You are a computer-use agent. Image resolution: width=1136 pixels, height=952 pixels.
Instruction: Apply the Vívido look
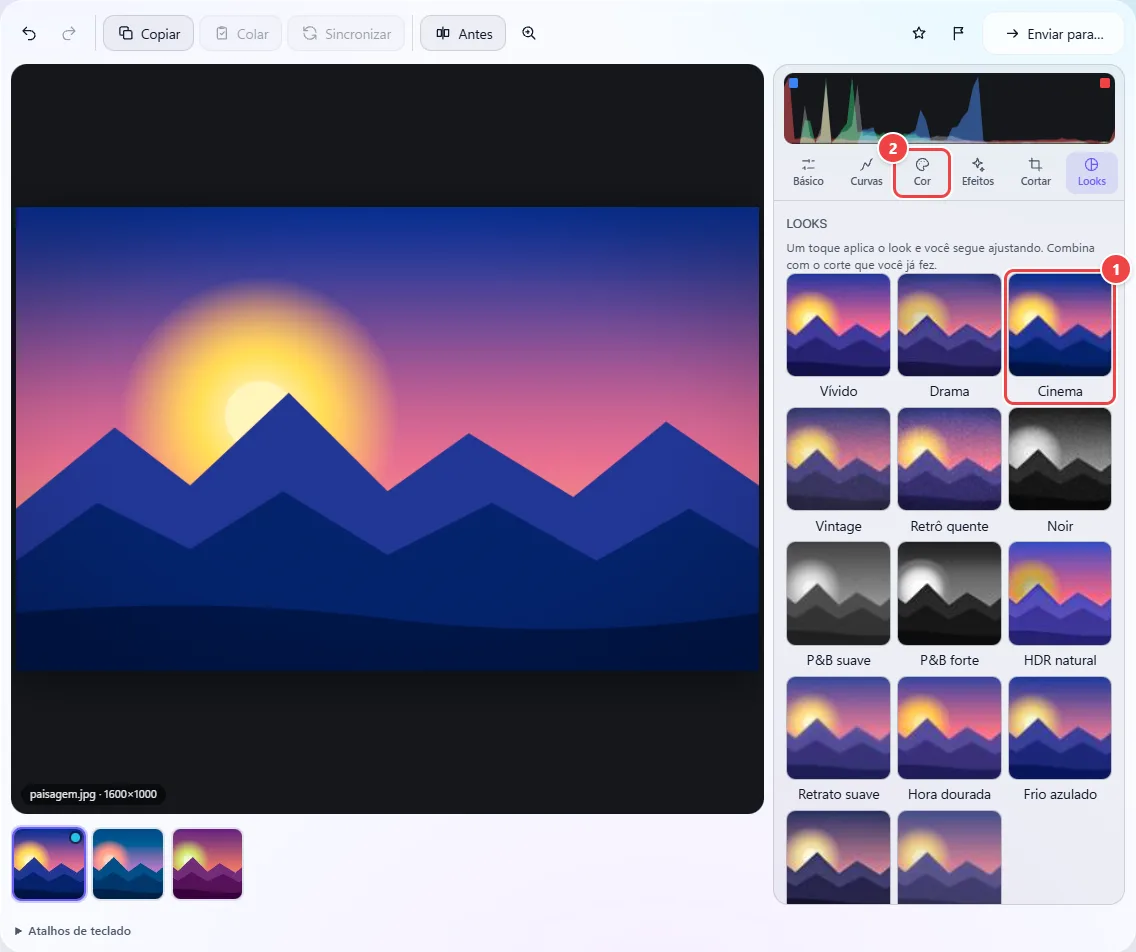pos(838,337)
